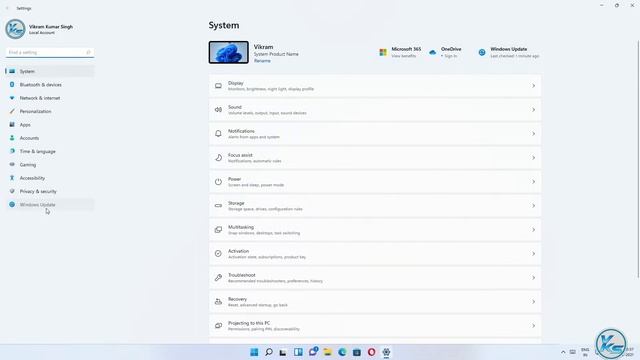Viewport: 640px width, 360px height.
Task: Click the Accessibility sidebar icon
Action: [x=12, y=178]
